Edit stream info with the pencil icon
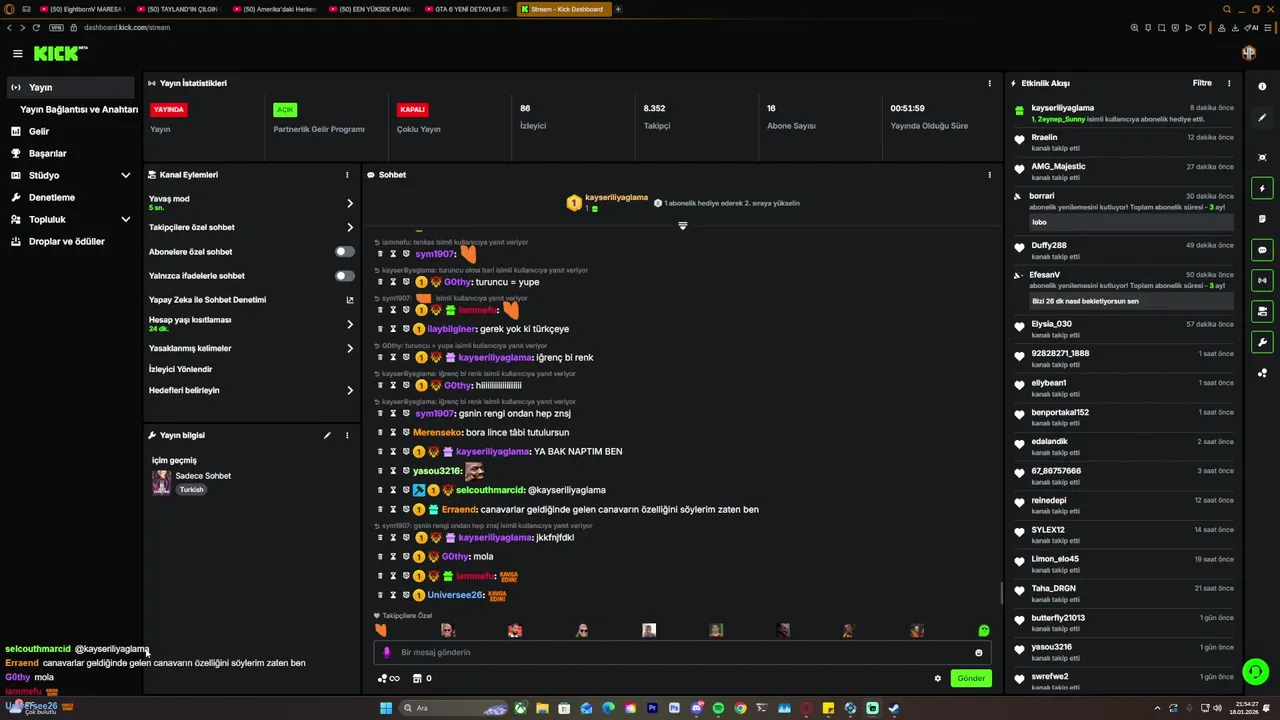Screen dimensions: 1280x720 (x=327, y=436)
